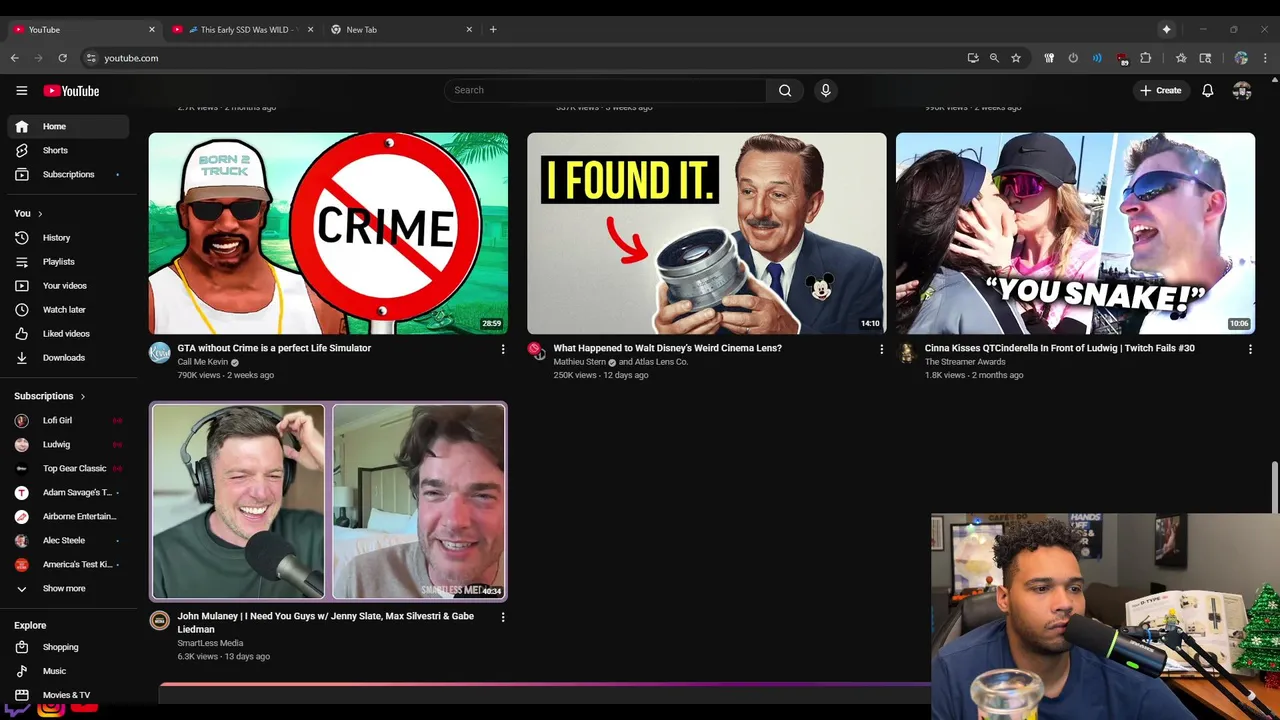Viewport: 1280px width, 720px height.
Task: Open Airborne Entertainment channel
Action: coord(68,516)
